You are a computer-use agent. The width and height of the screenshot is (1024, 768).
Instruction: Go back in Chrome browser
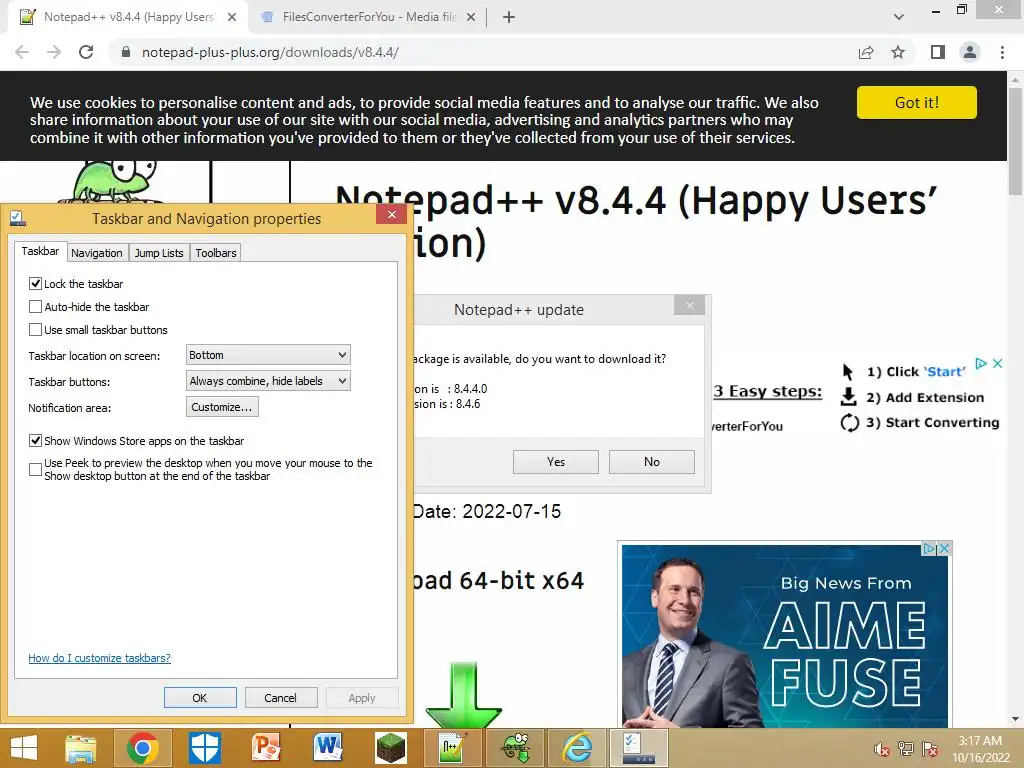tap(22, 52)
